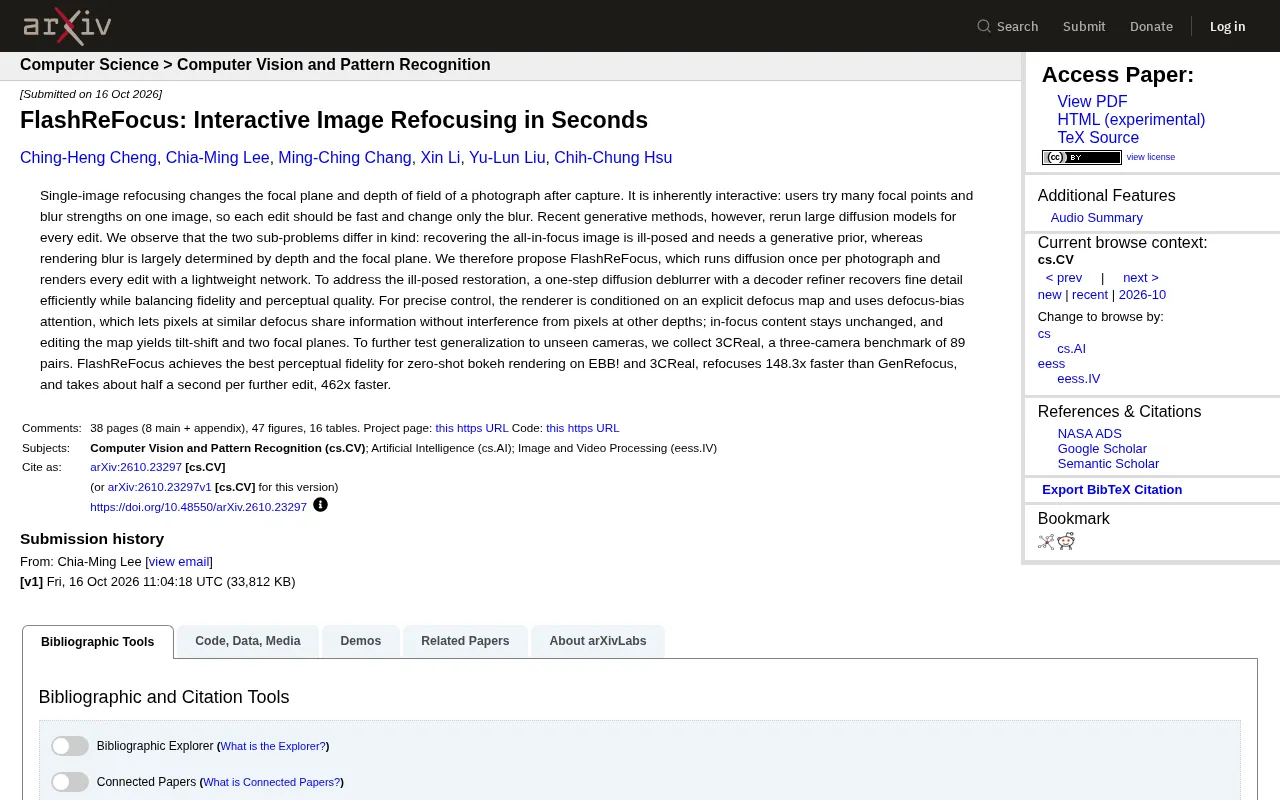Browse new cs.CV submissions
Viewport: 1280px width, 800px height.
[x=1049, y=295]
